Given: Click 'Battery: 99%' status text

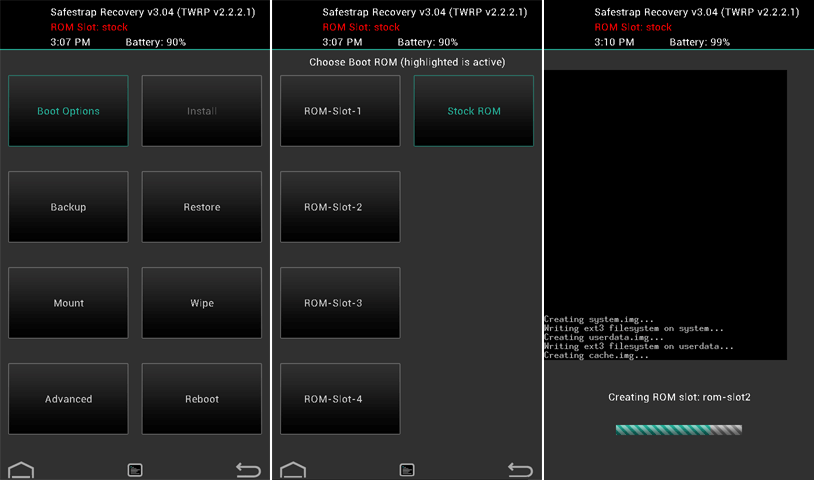Looking at the screenshot, I should point(700,42).
